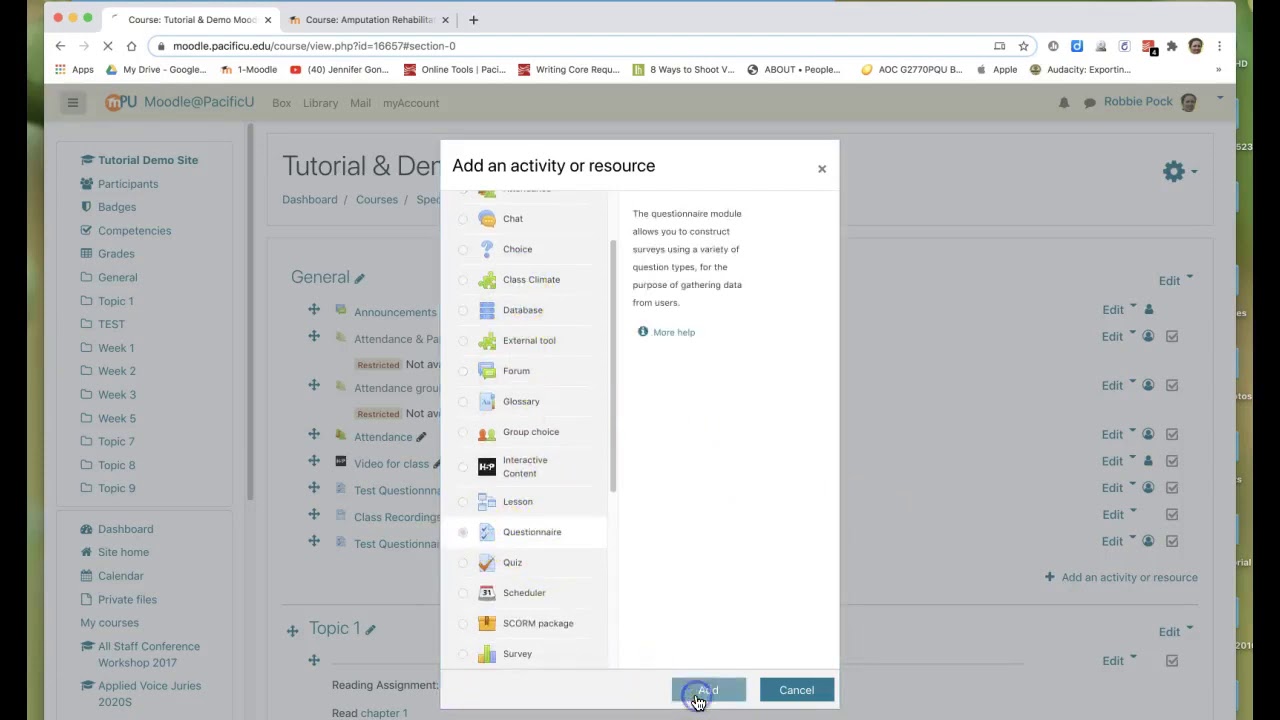Viewport: 1280px width, 720px height.
Task: Select the Glossary activity radio button
Action: pyautogui.click(x=463, y=402)
